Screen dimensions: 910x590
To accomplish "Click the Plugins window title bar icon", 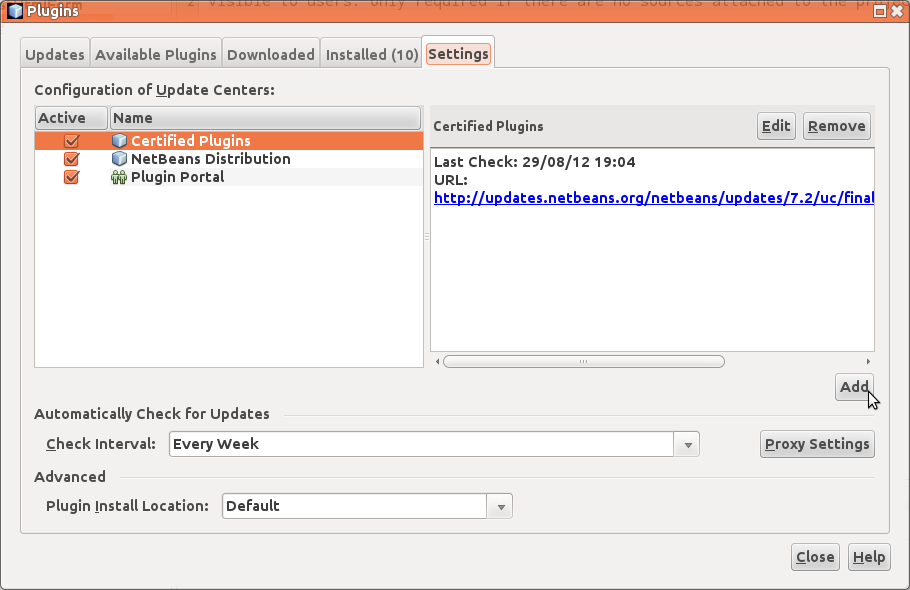I will pyautogui.click(x=14, y=11).
